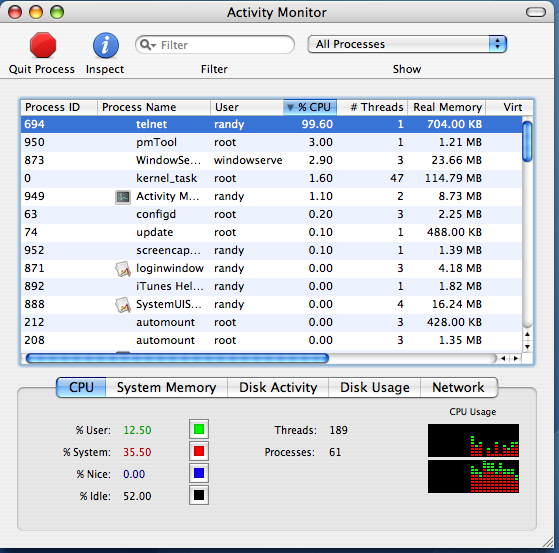Select automount row with PID 208
Screen dimensions: 559x553
271,340
